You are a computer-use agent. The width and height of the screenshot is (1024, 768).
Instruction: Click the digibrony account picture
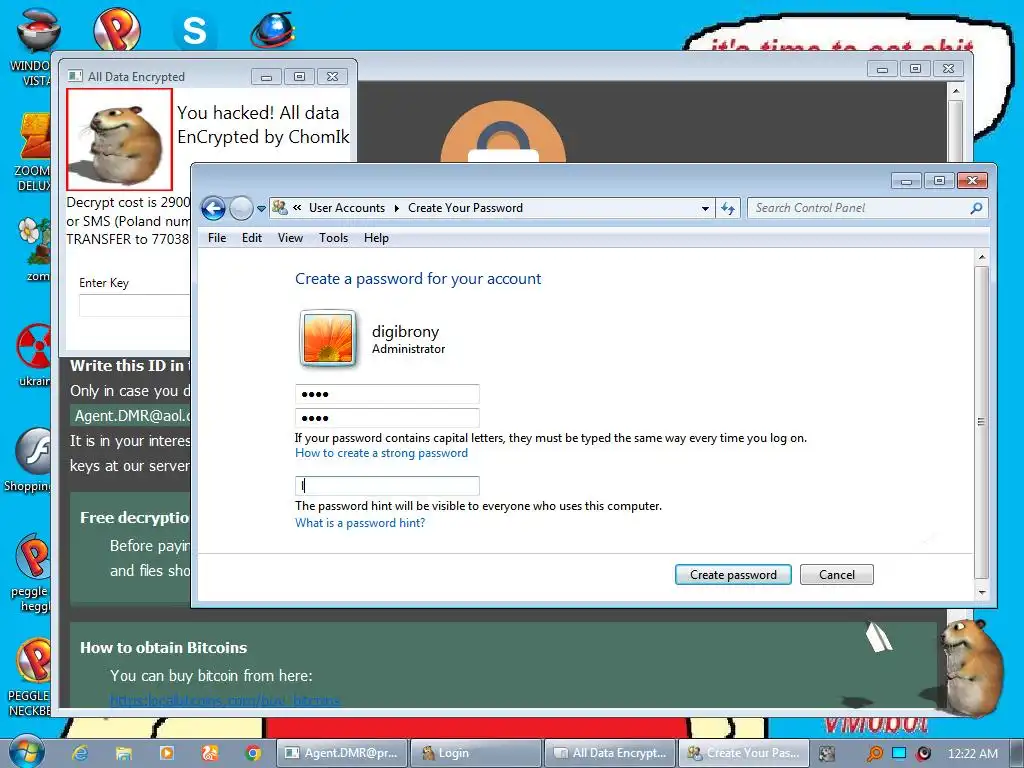coord(328,338)
